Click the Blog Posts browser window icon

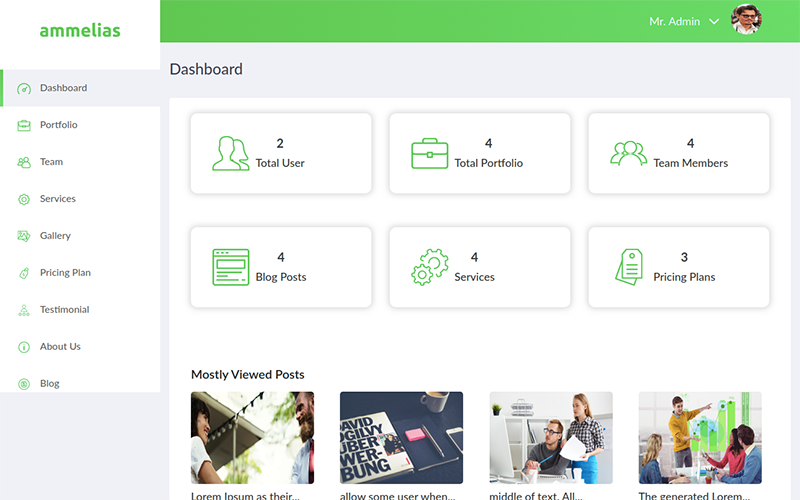tap(231, 267)
